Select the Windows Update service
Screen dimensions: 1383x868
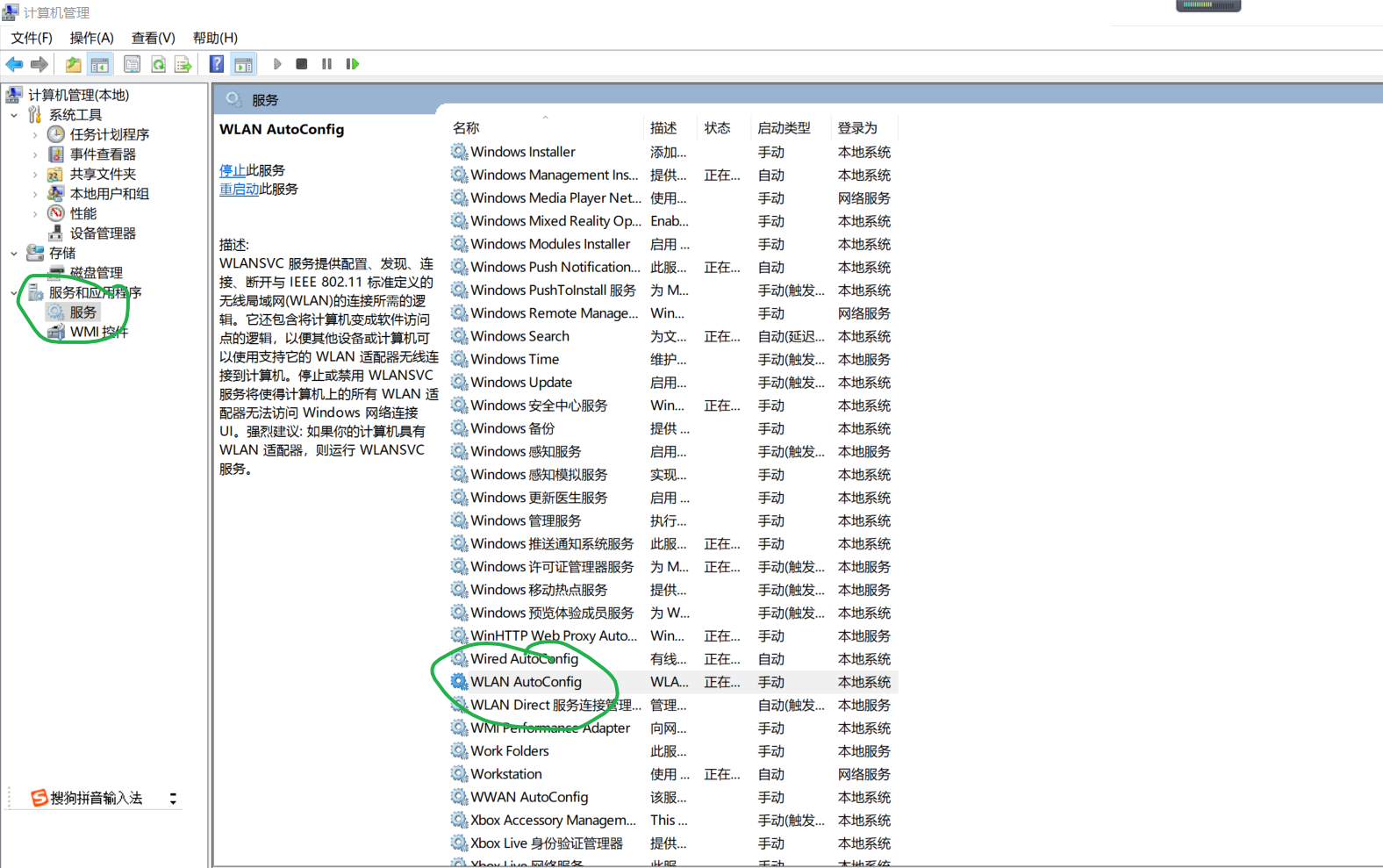tap(521, 383)
